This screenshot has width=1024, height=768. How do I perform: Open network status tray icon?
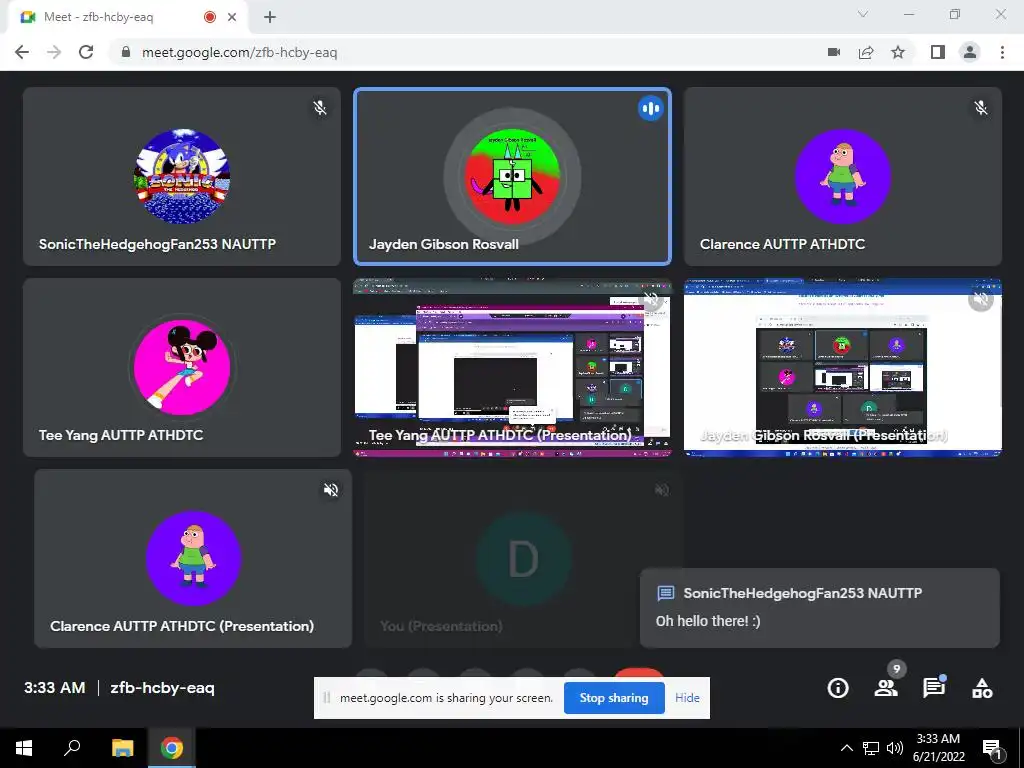871,748
